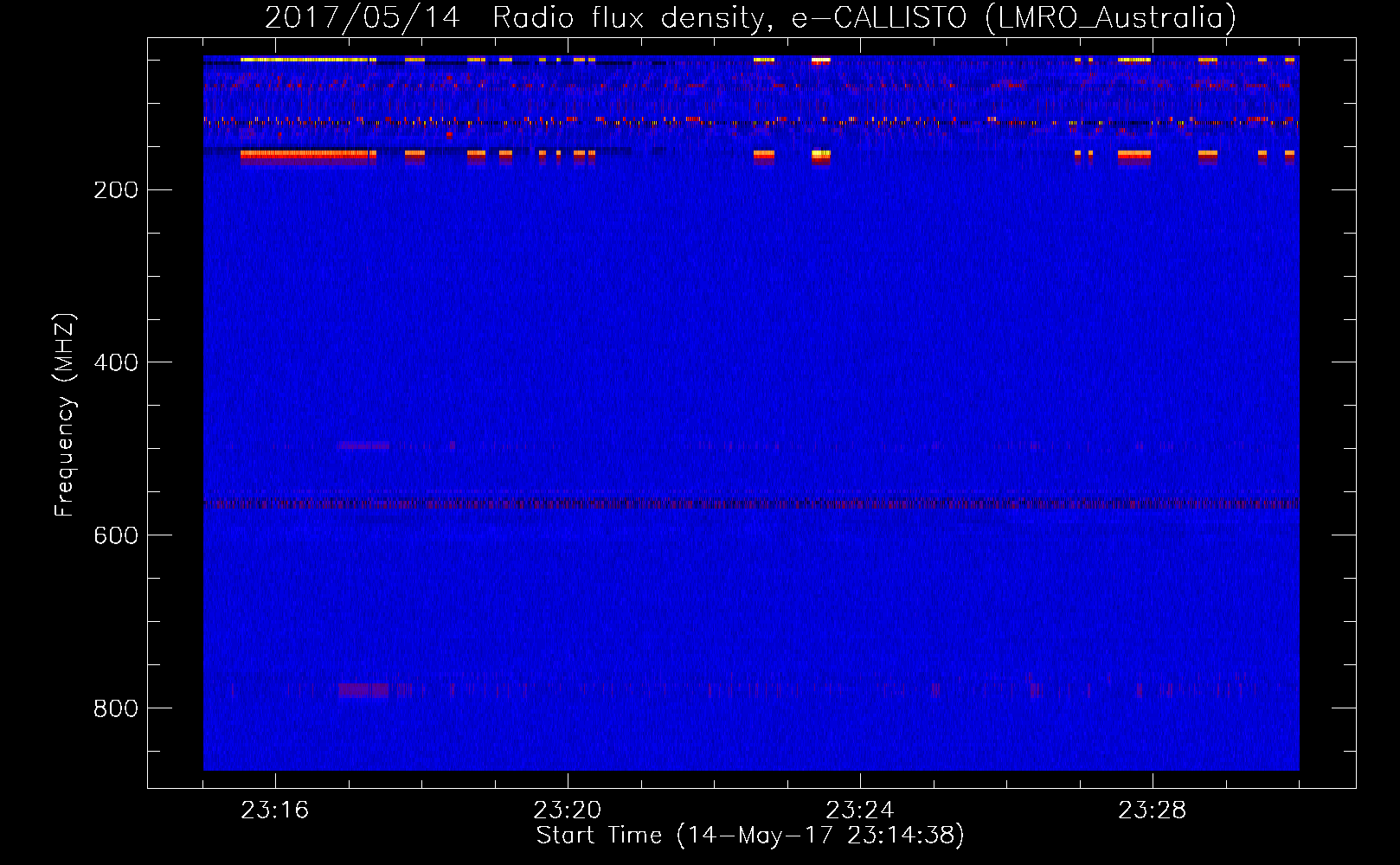The height and width of the screenshot is (865, 1400).
Task: Click the 600 frequency tick label
Action: click(x=116, y=536)
